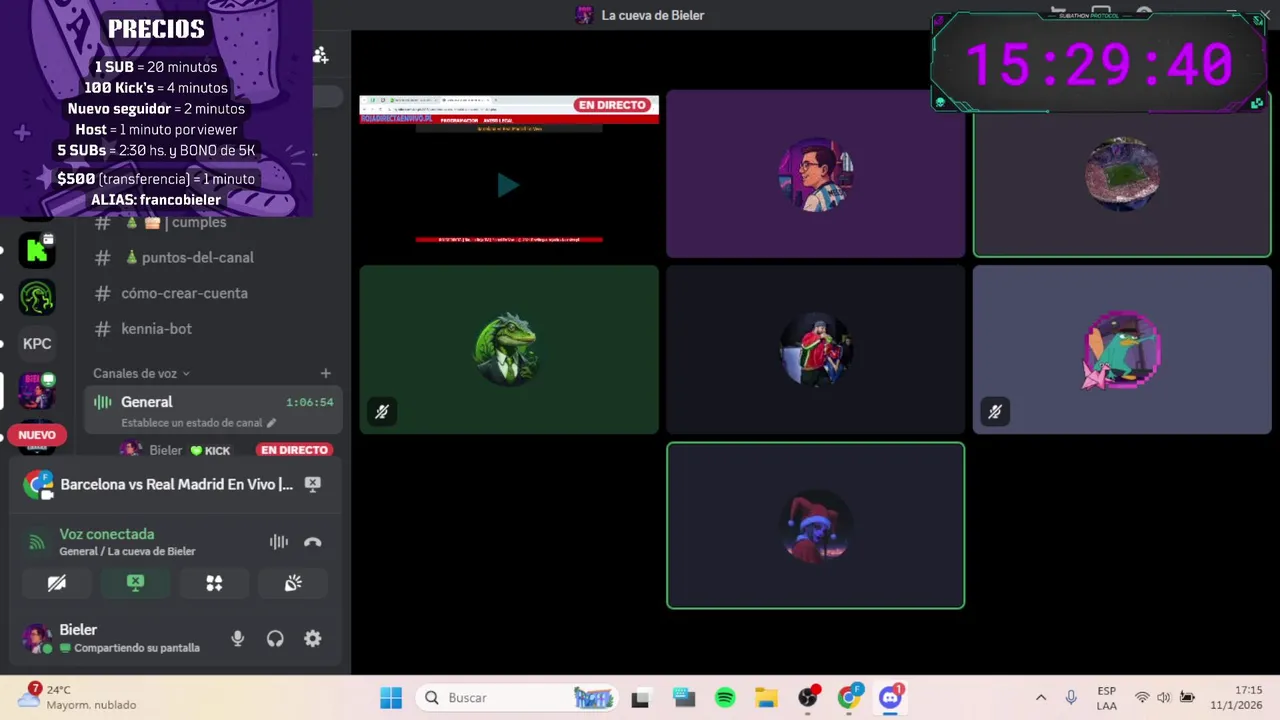This screenshot has width=1280, height=720.
Task: Toggle camera on in voice panel
Action: [x=57, y=583]
